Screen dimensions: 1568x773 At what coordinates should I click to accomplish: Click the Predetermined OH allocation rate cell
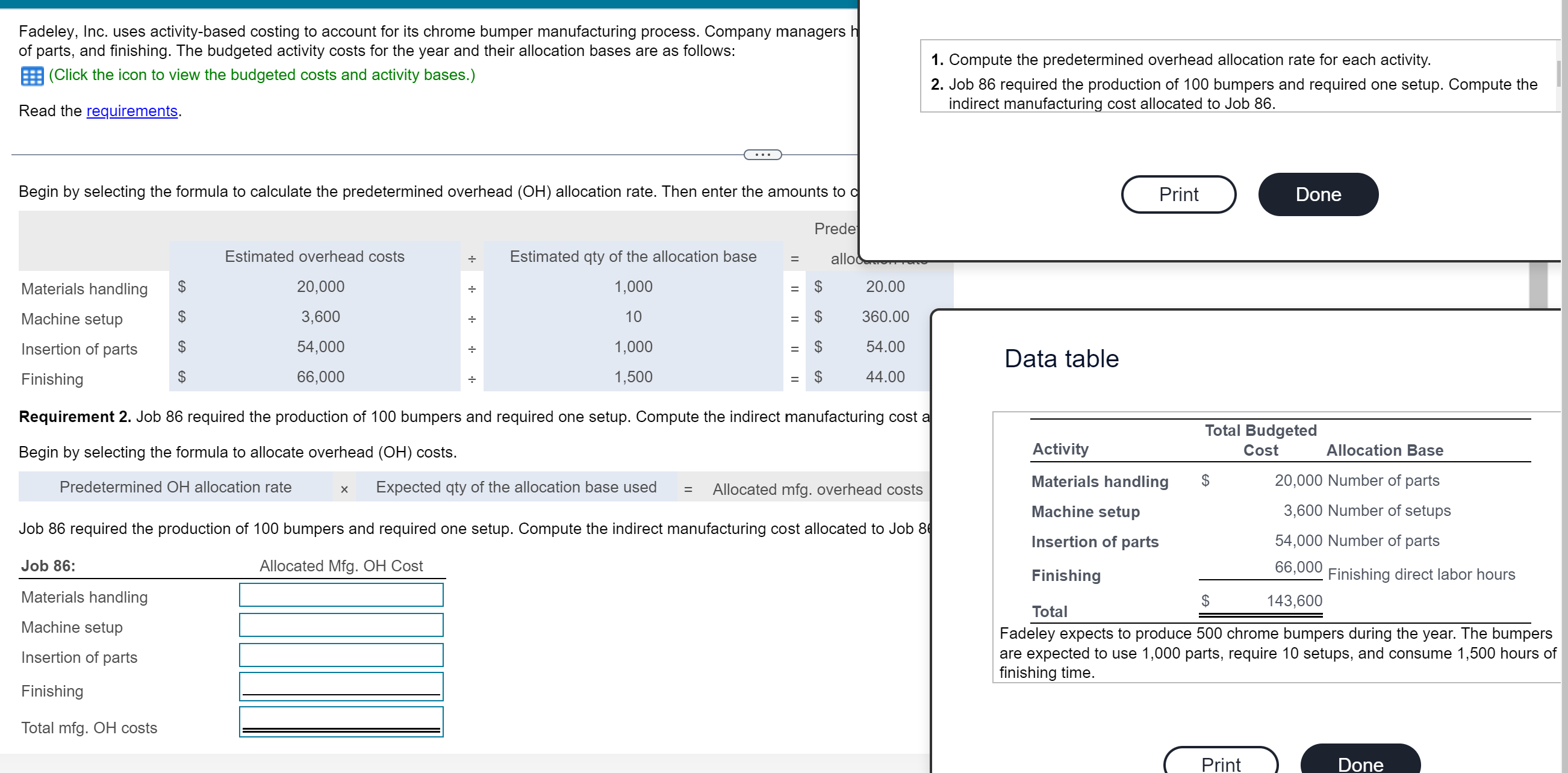pos(175,487)
